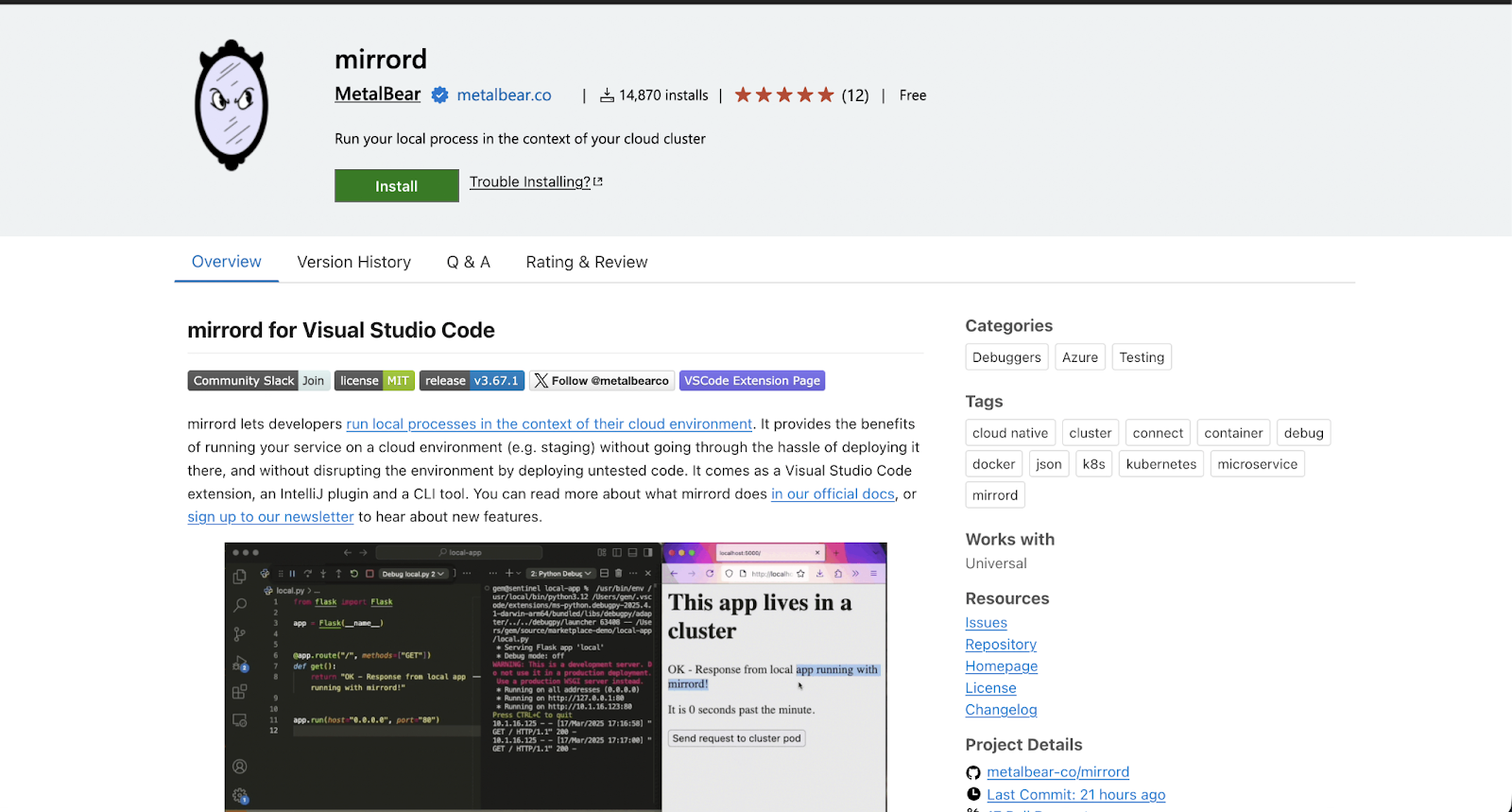1512x812 pixels.
Task: Open the Q & A tab
Action: coord(469,262)
